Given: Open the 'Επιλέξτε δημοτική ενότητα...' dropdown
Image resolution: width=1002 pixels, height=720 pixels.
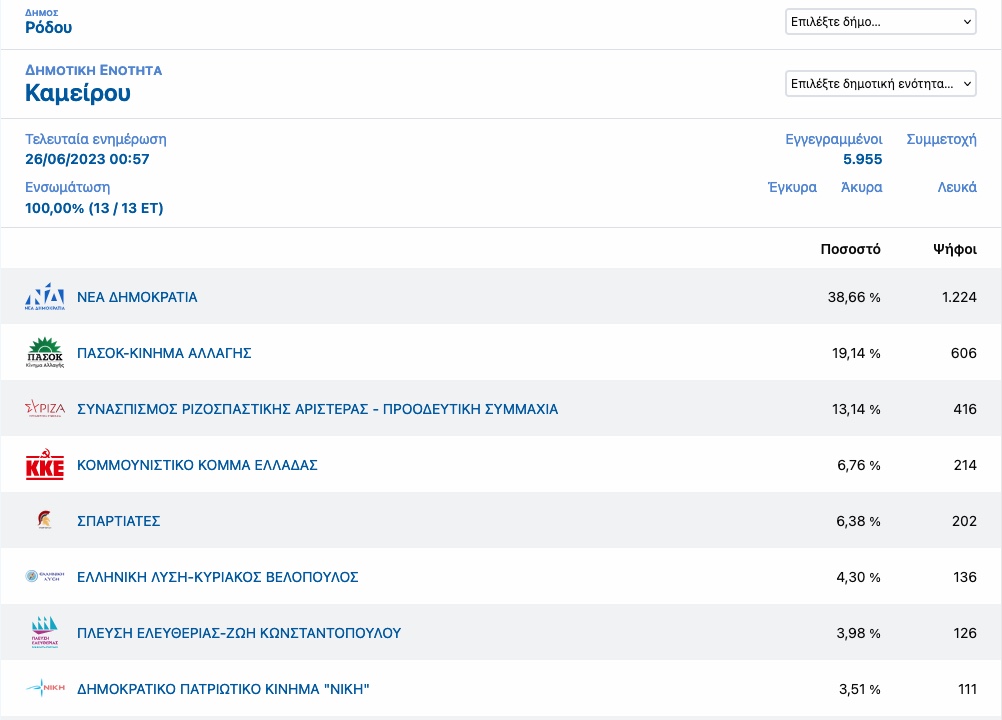Looking at the screenshot, I should click(881, 84).
